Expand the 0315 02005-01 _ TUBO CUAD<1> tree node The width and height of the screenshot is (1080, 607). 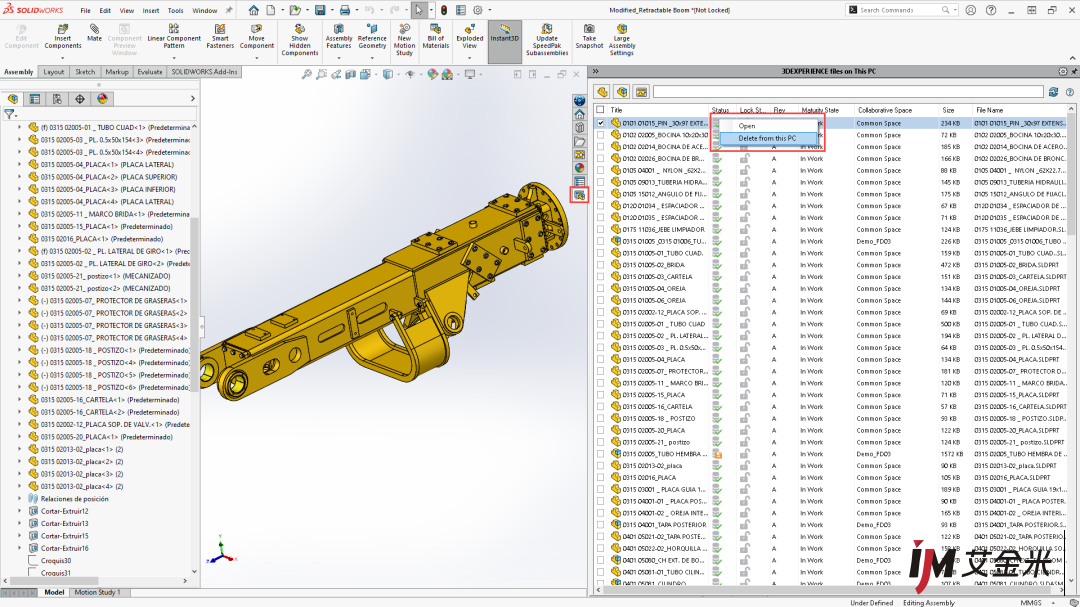[19, 127]
